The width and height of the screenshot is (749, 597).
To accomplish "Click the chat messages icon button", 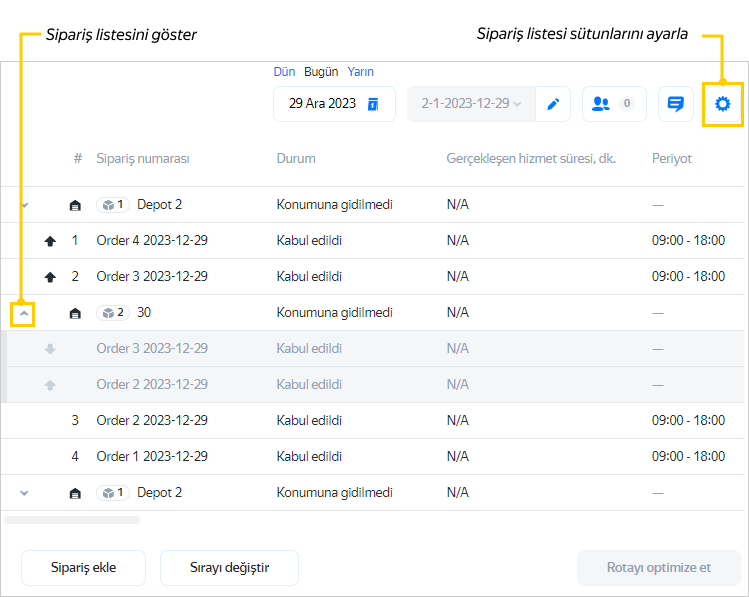I will point(676,104).
